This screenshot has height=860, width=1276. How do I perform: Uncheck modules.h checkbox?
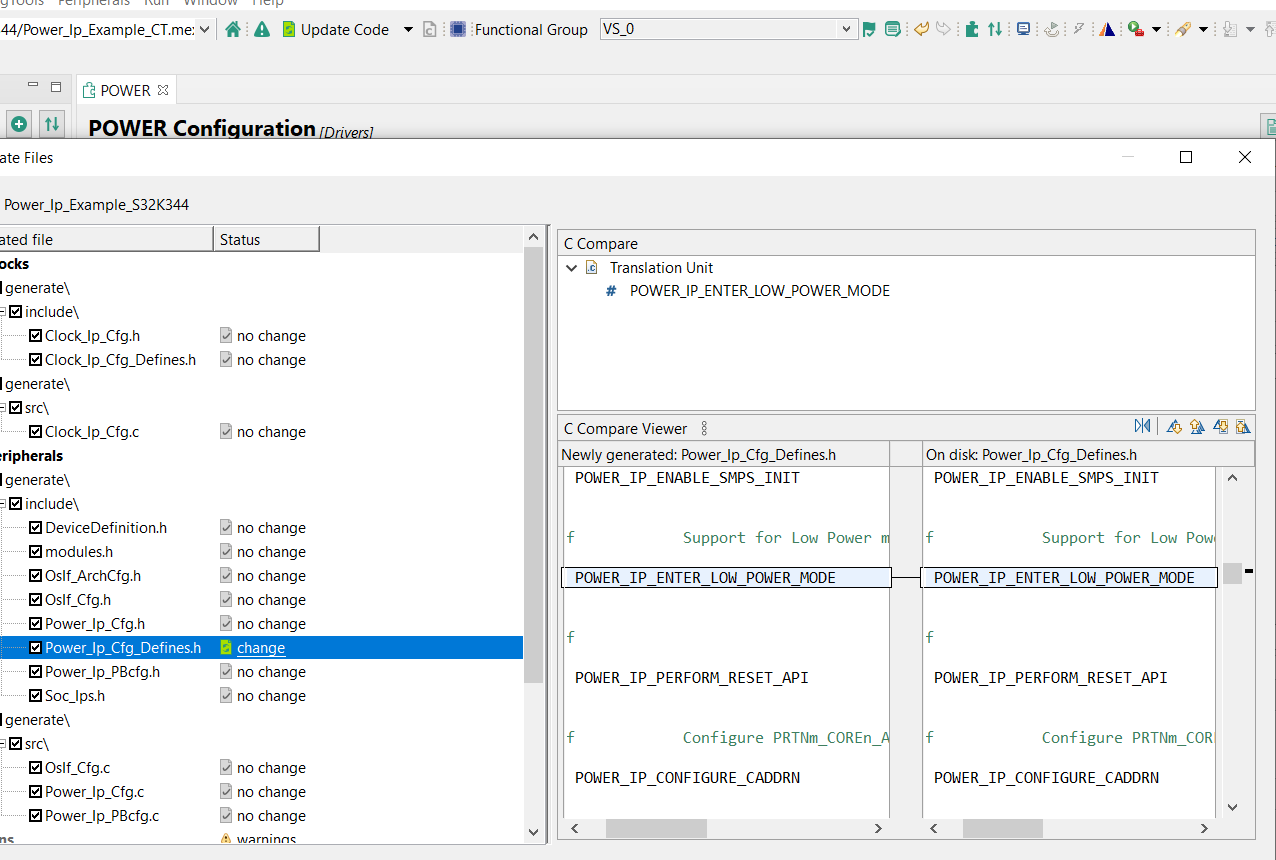(35, 552)
